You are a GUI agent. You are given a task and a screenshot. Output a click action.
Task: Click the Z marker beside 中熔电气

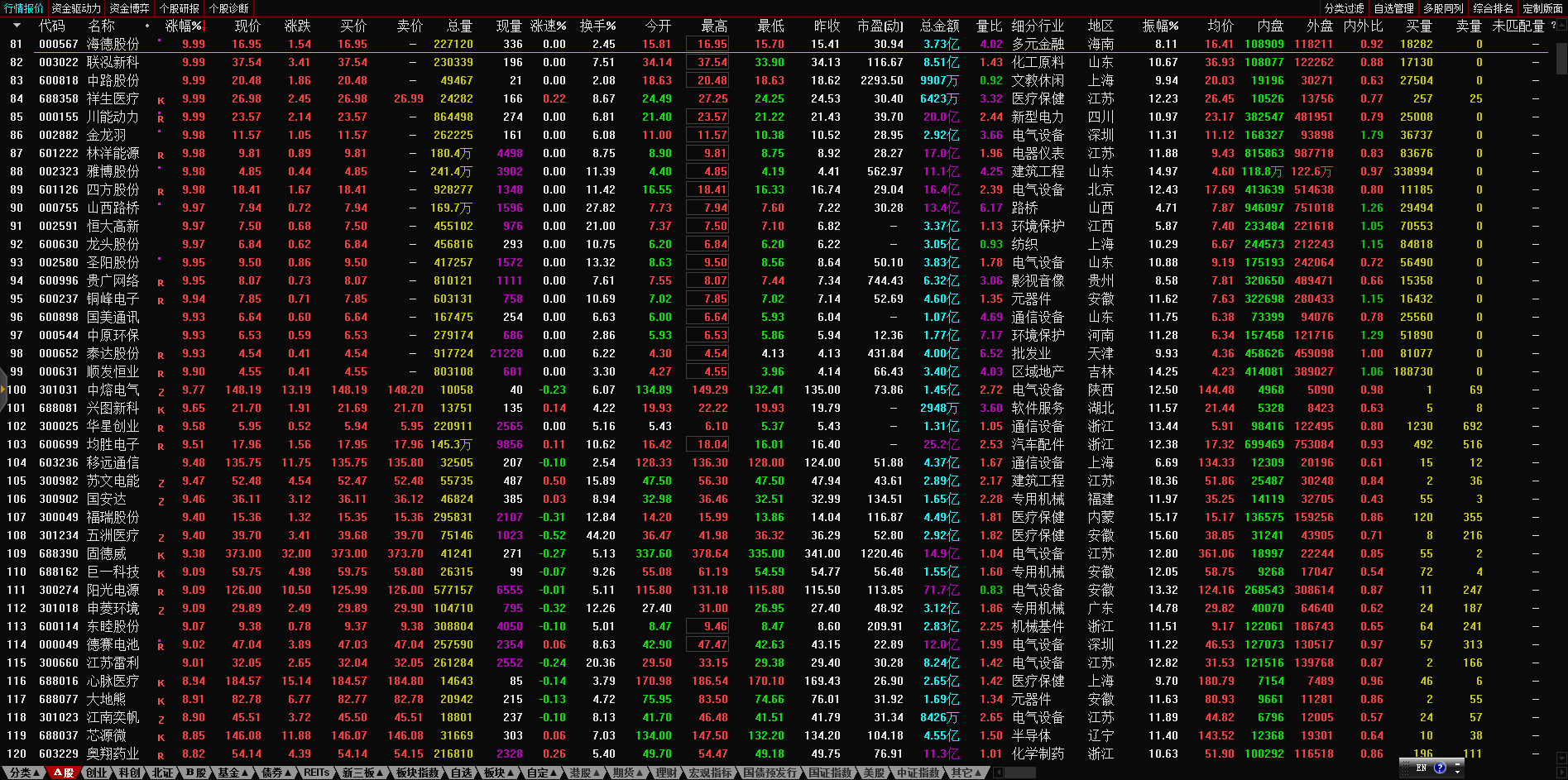(161, 391)
